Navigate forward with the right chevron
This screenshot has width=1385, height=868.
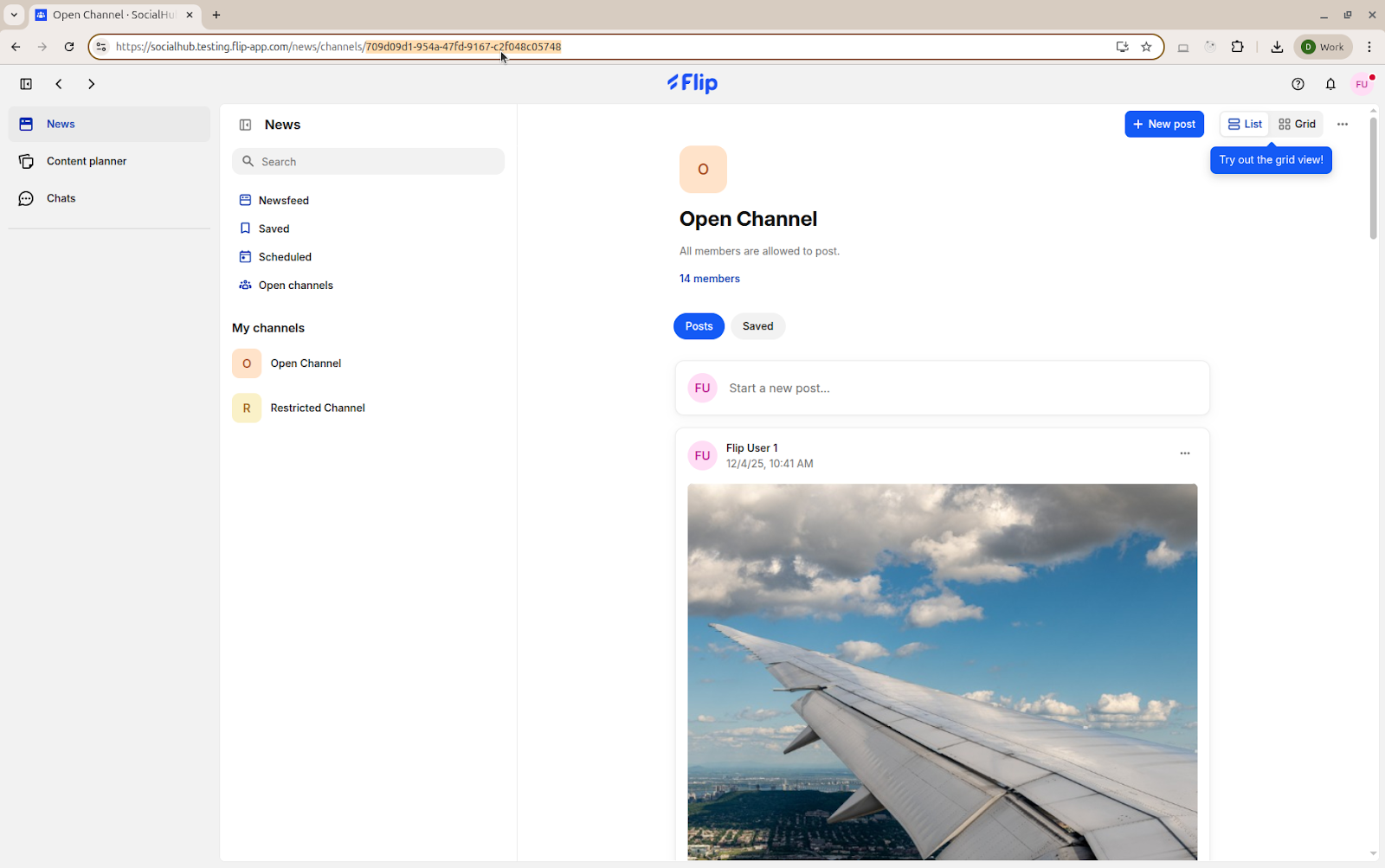(x=91, y=84)
